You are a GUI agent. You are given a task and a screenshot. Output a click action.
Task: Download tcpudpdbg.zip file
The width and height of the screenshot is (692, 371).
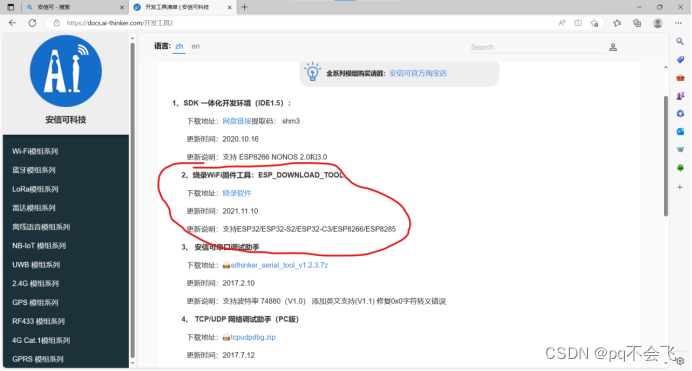click(253, 337)
